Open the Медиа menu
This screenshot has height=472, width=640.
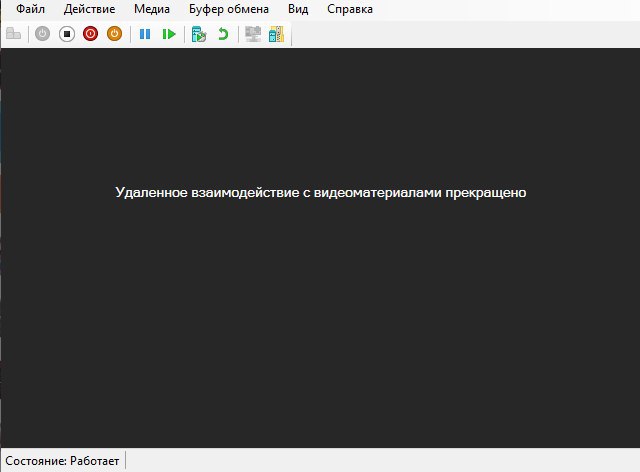pyautogui.click(x=152, y=9)
